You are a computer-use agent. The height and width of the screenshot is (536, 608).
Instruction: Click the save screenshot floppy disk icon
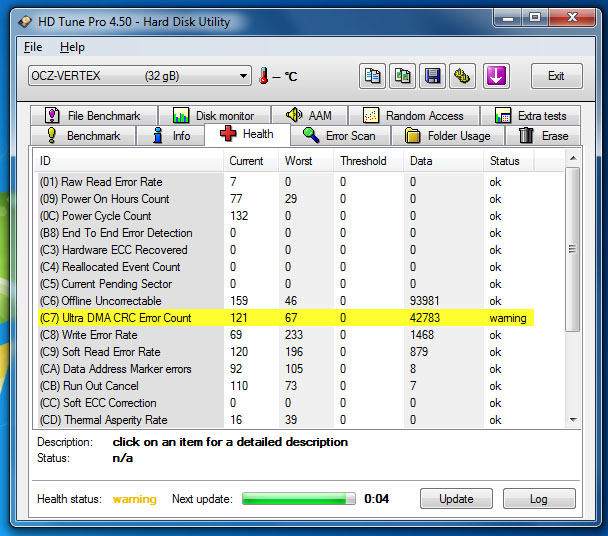coord(432,76)
